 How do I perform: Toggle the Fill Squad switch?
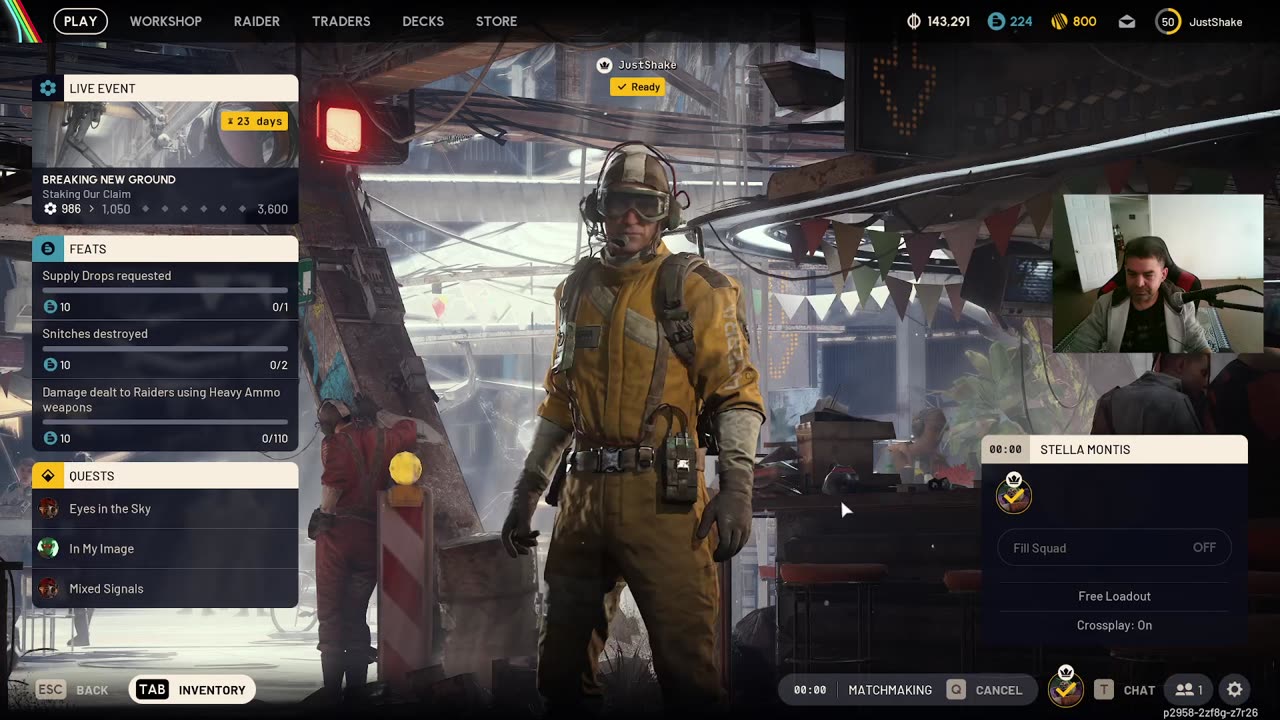1114,548
